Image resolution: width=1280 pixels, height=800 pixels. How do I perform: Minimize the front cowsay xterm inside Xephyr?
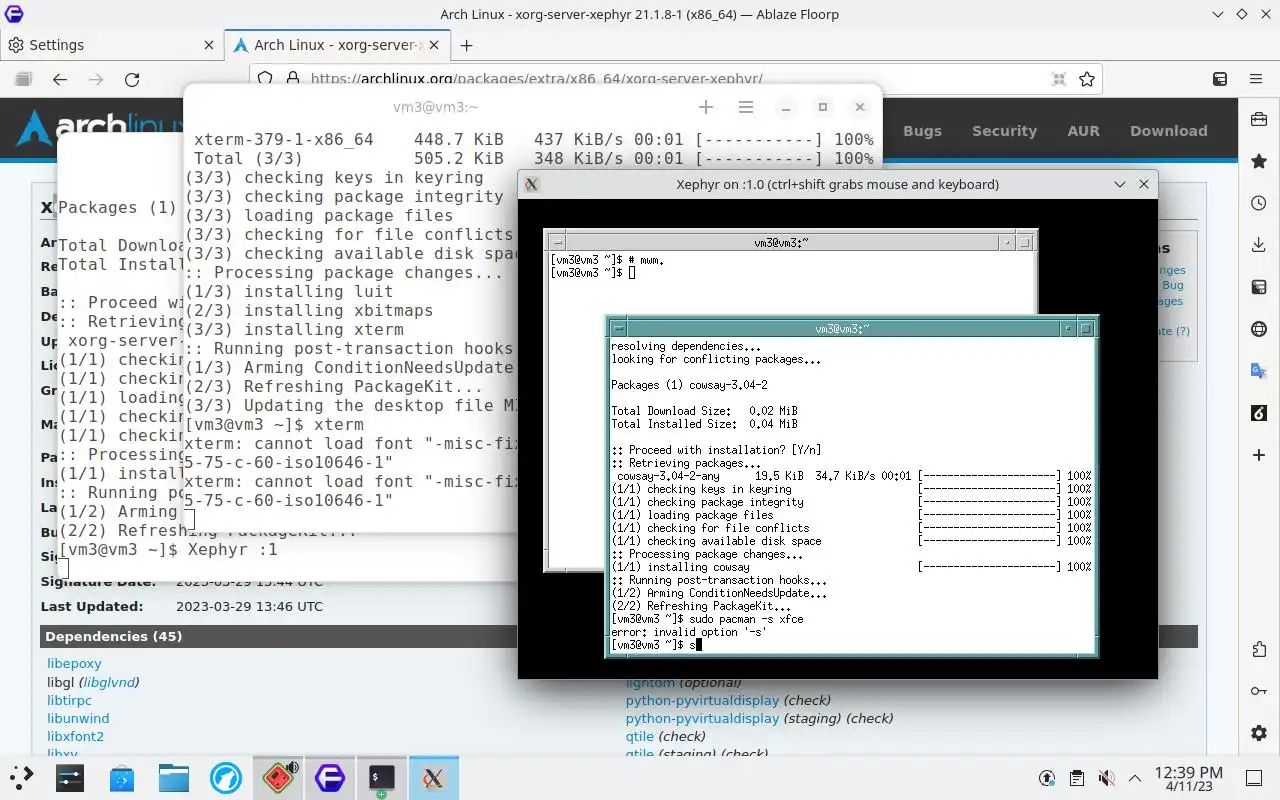tap(1069, 328)
